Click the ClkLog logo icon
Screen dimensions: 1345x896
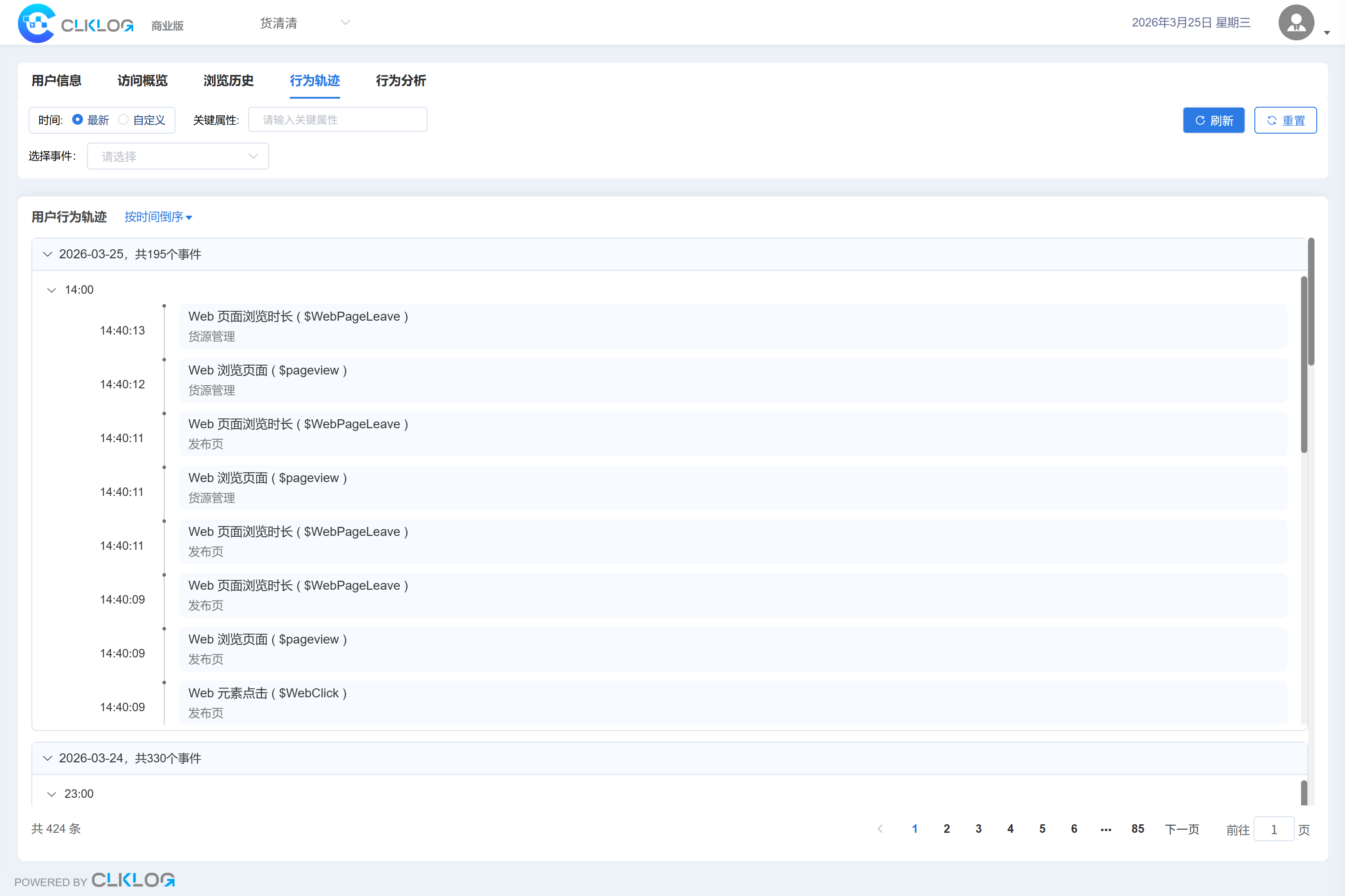click(37, 23)
